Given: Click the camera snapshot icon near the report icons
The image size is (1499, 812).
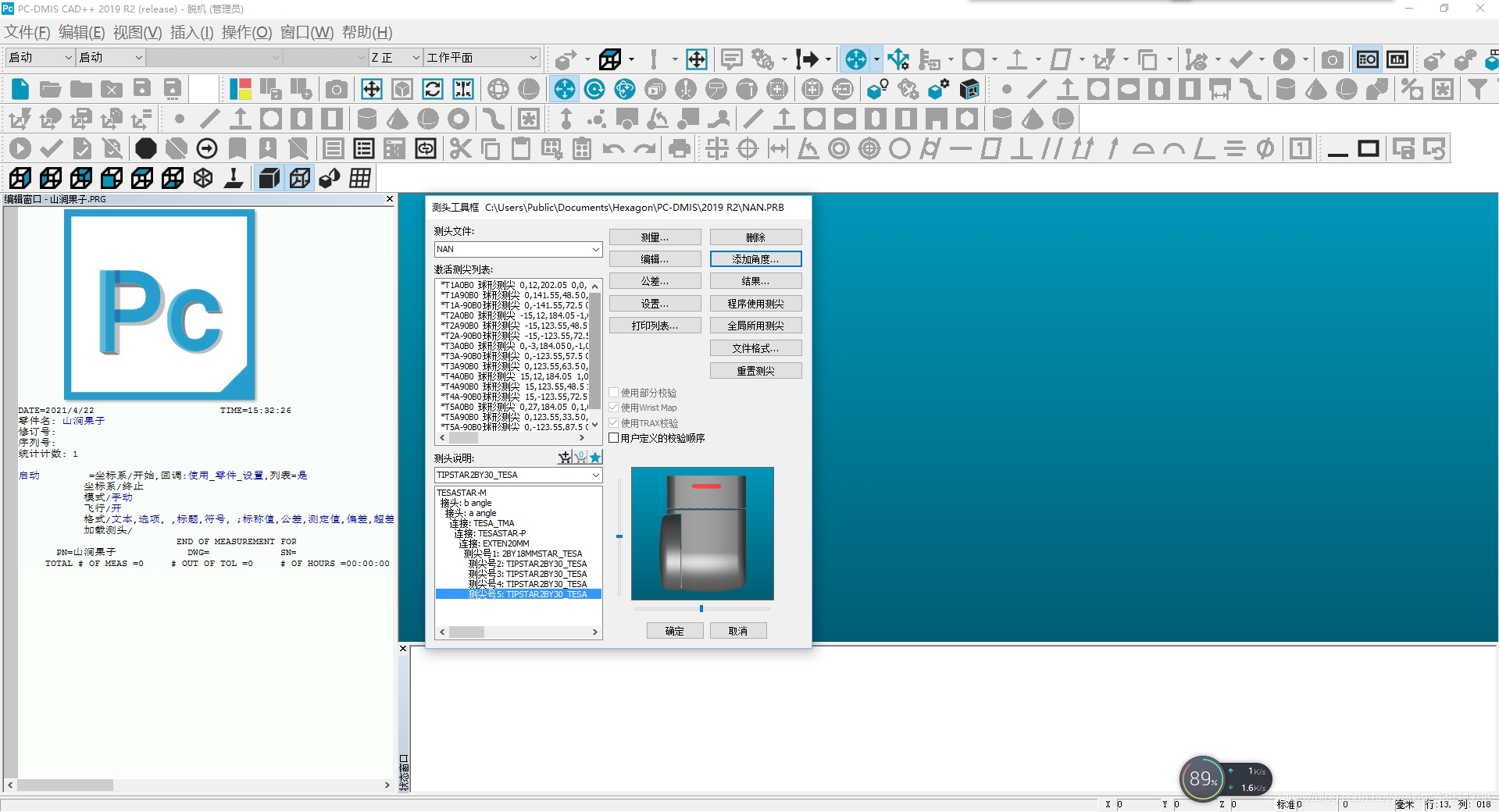Looking at the screenshot, I should tap(1333, 59).
